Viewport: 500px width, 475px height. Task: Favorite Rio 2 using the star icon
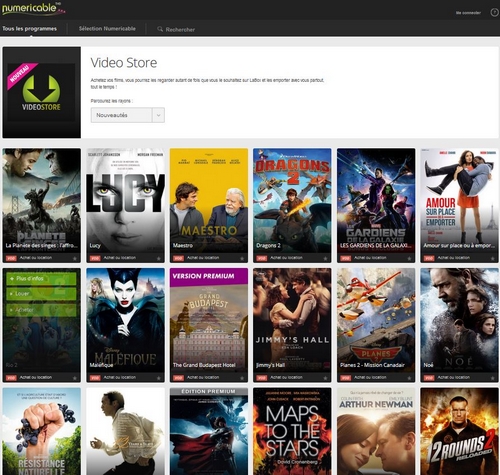[75, 378]
